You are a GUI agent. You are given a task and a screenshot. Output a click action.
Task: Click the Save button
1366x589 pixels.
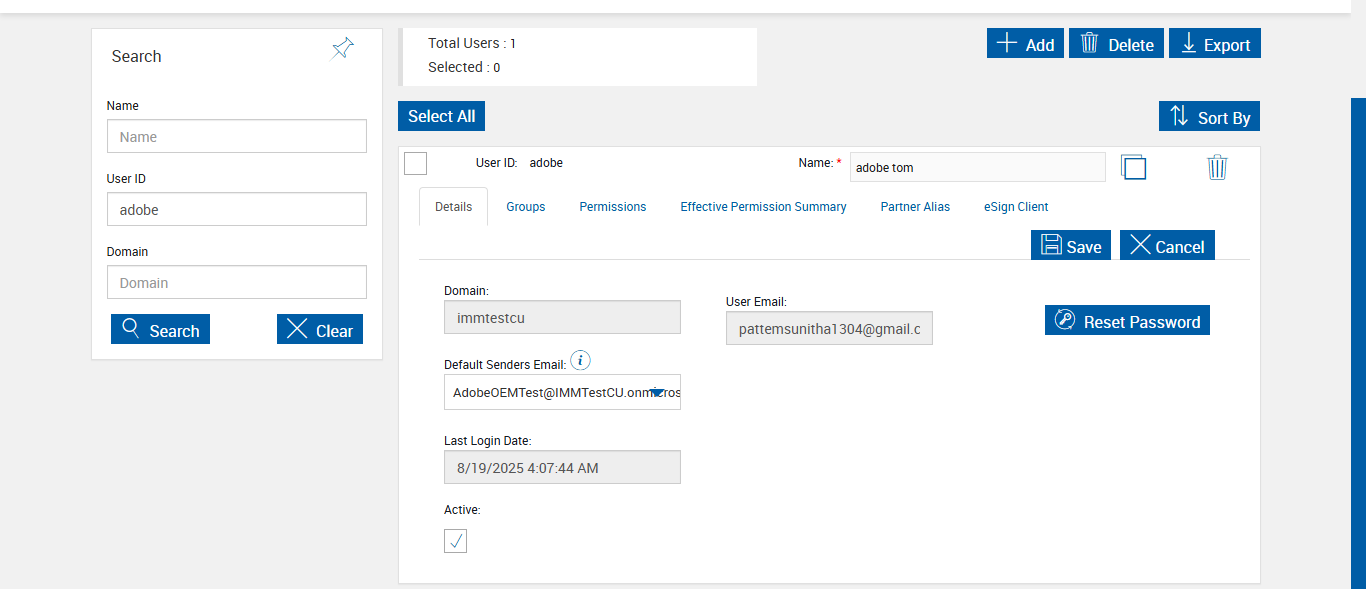(1071, 246)
